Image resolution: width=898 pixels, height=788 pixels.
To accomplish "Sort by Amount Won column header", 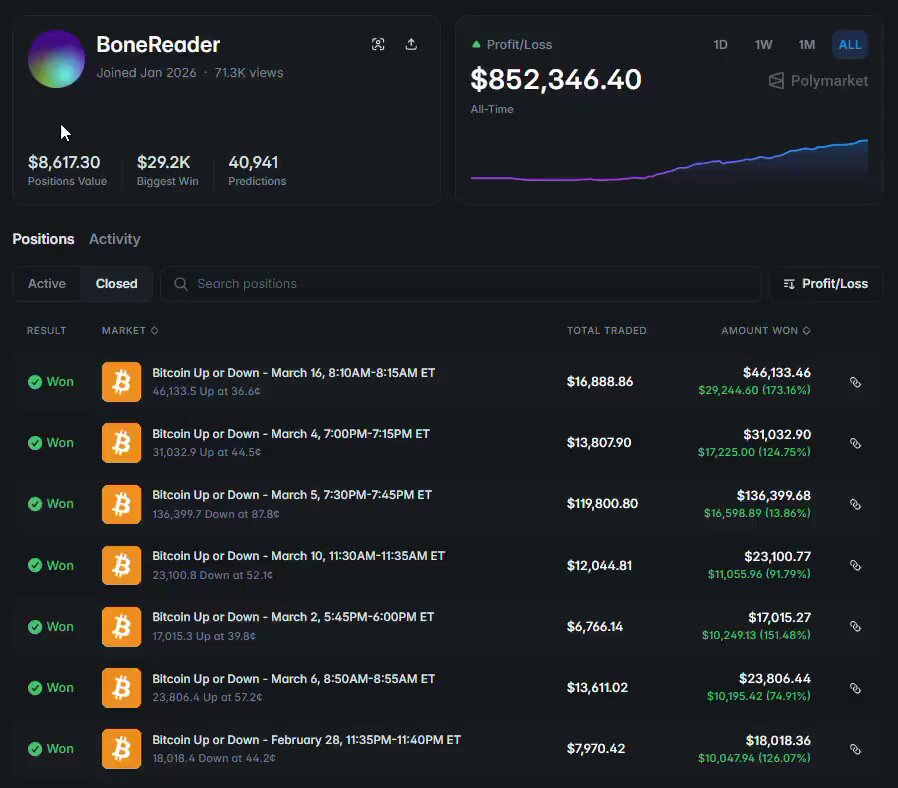I will pos(765,330).
